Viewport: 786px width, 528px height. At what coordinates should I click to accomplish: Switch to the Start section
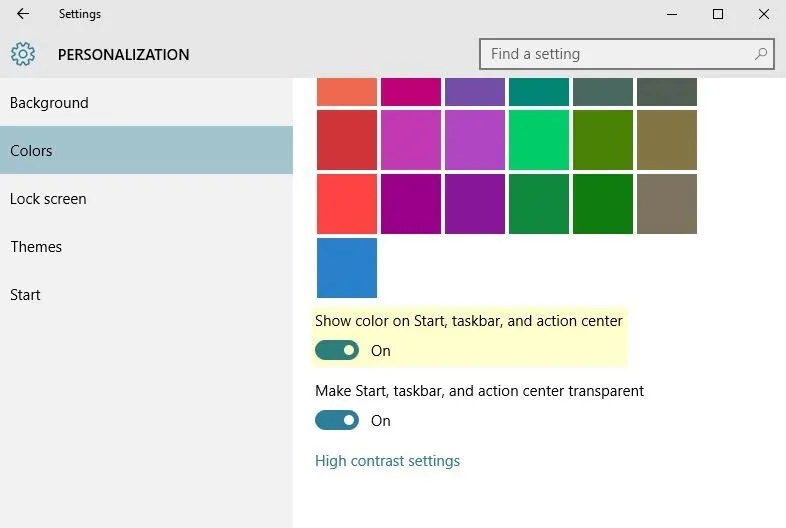pos(26,295)
